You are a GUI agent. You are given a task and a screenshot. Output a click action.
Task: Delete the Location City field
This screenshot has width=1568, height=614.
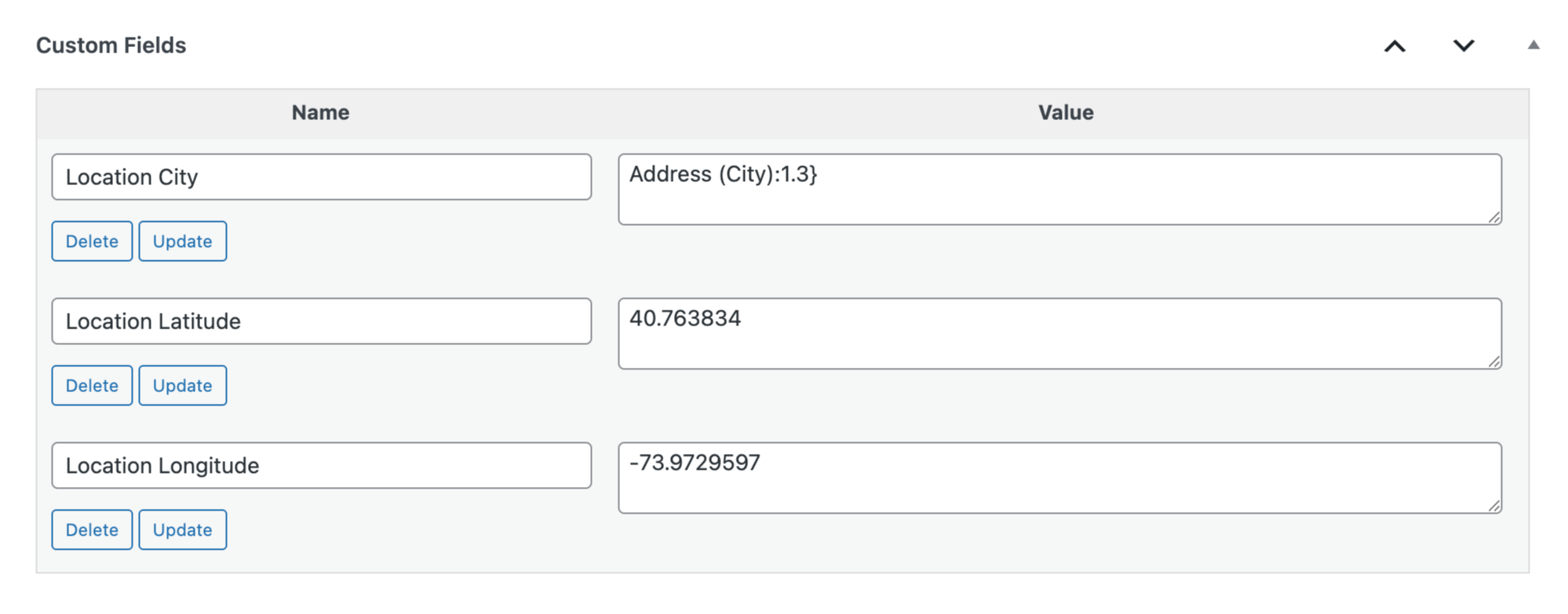(x=92, y=242)
